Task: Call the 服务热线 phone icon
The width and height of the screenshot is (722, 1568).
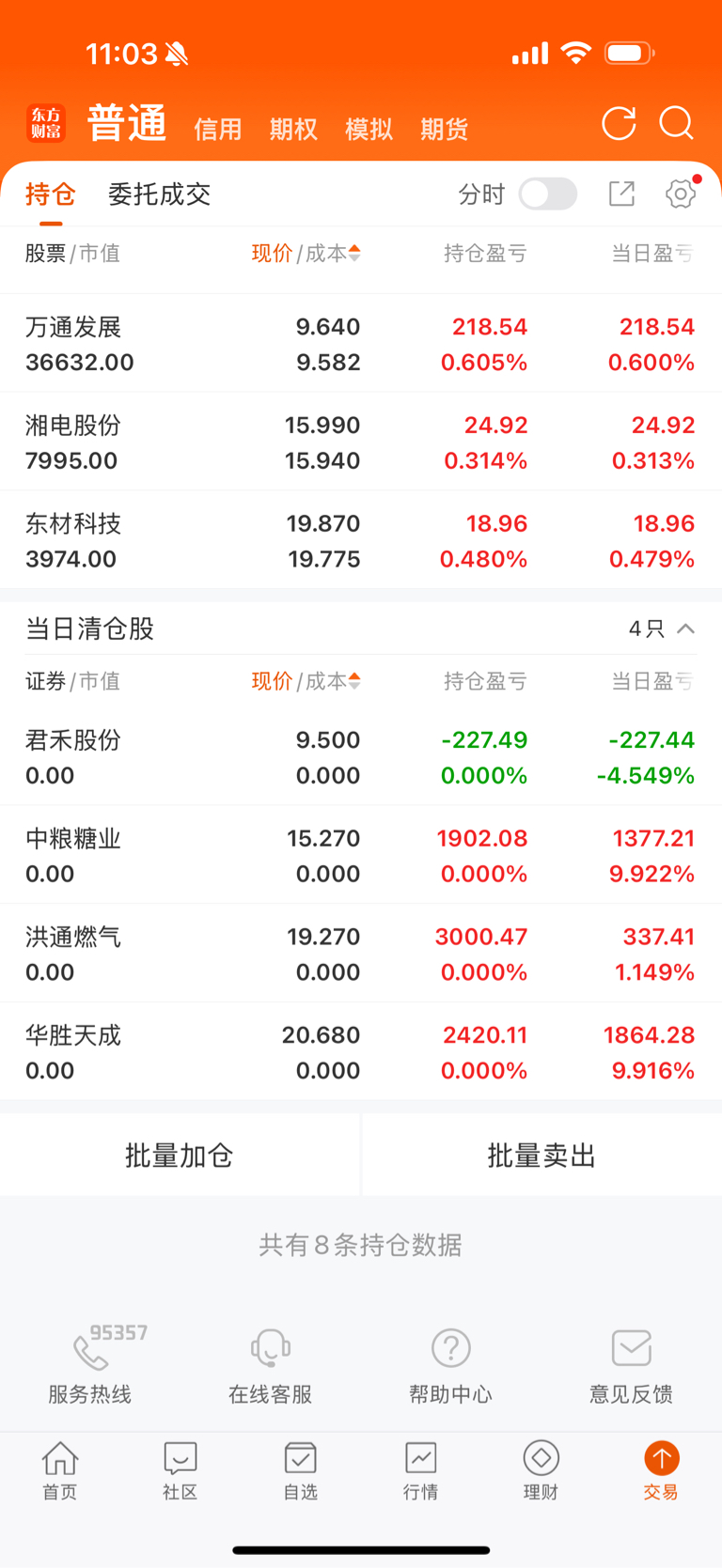Action: coord(90,1351)
